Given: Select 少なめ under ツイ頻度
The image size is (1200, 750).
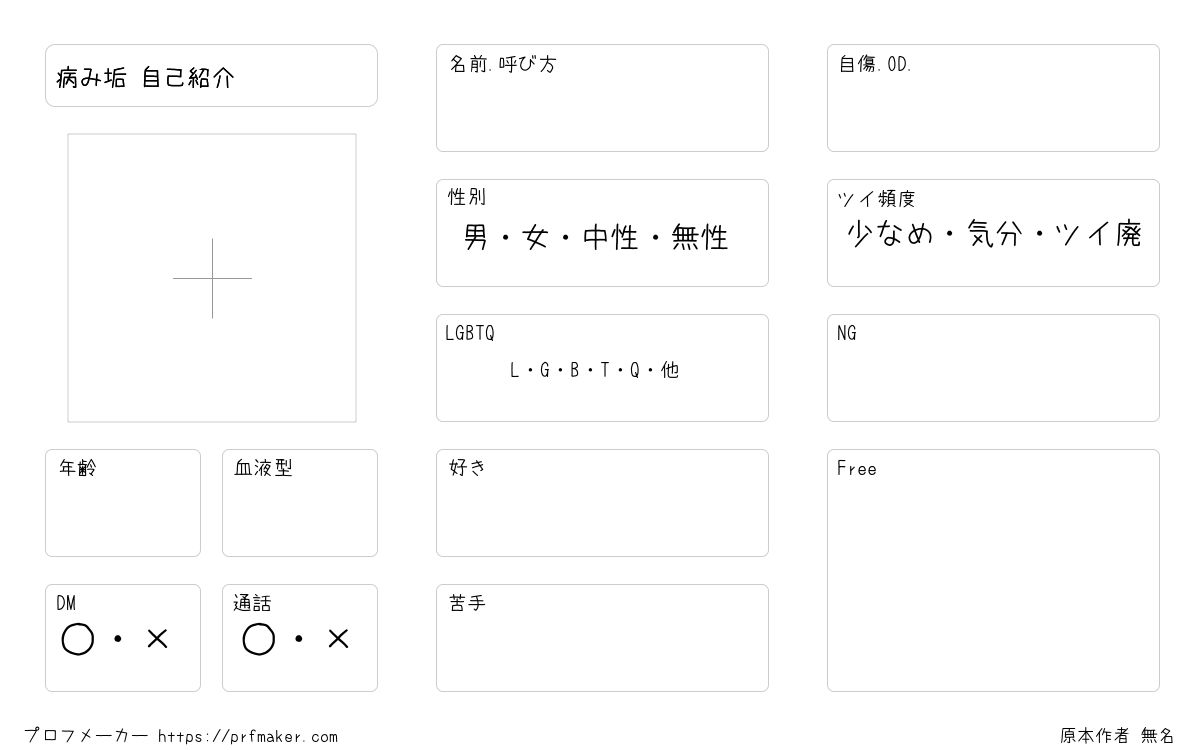Looking at the screenshot, I should click(890, 235).
